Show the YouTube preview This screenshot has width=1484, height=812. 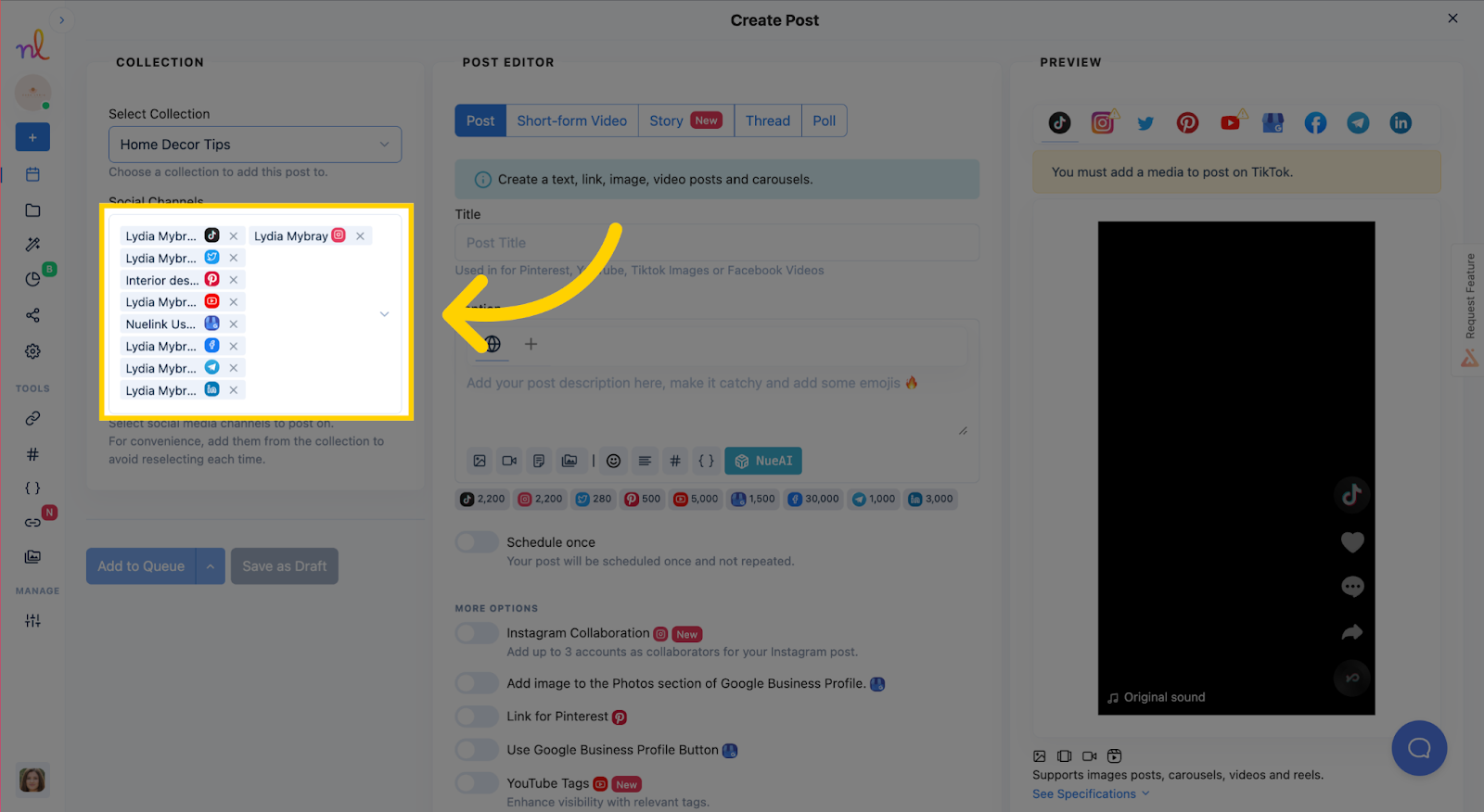[x=1230, y=122]
